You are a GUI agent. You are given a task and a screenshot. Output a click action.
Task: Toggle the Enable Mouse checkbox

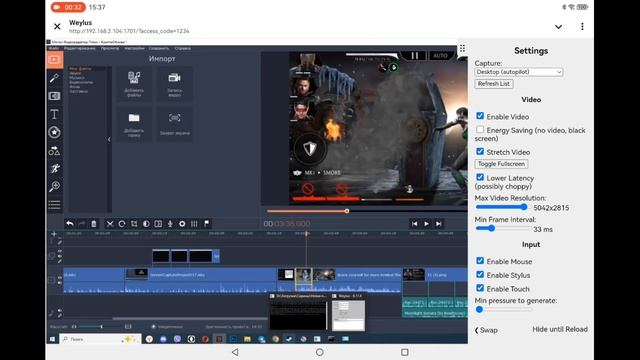point(480,261)
